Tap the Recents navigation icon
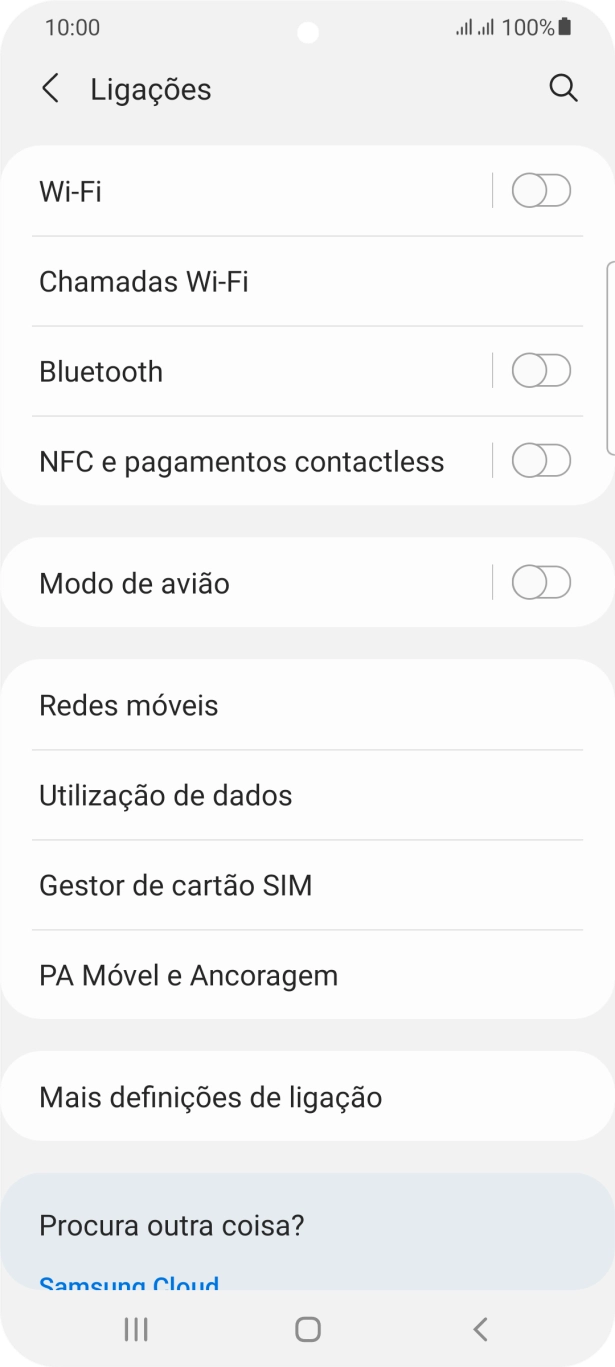This screenshot has height=1367, width=615. pos(134,1330)
